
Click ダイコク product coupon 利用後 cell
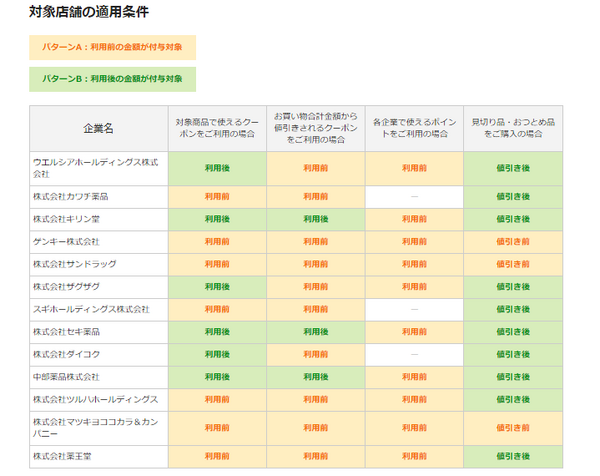[217, 355]
